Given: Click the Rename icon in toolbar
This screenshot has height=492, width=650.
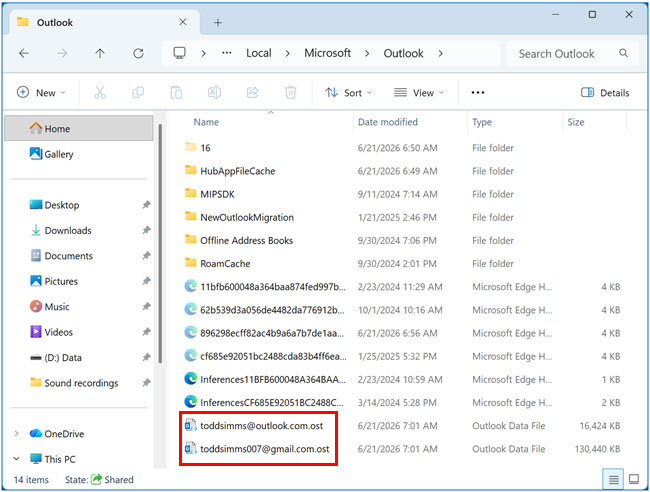Looking at the screenshot, I should point(214,92).
